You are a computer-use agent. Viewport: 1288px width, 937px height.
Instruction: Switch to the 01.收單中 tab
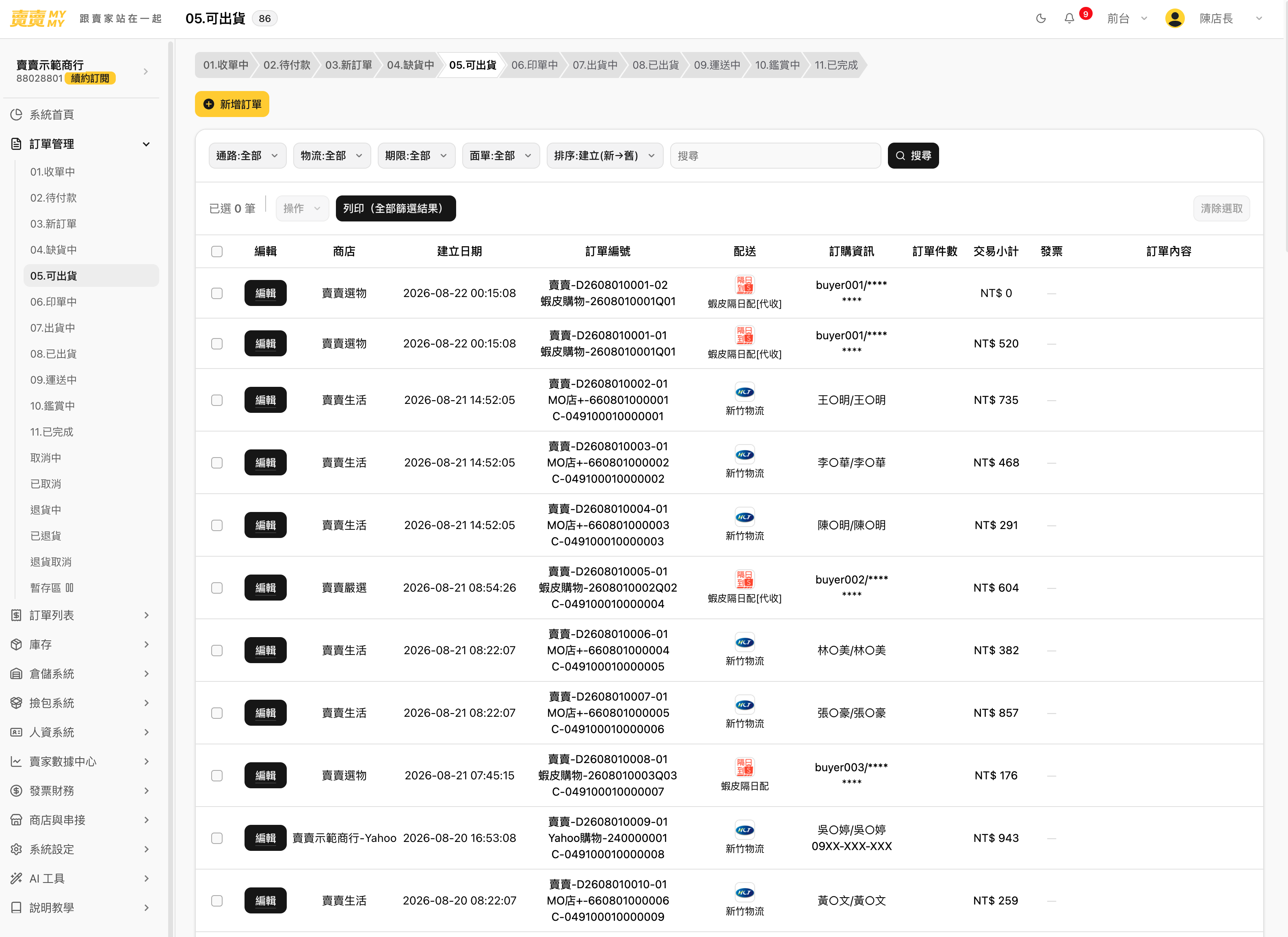coord(226,65)
